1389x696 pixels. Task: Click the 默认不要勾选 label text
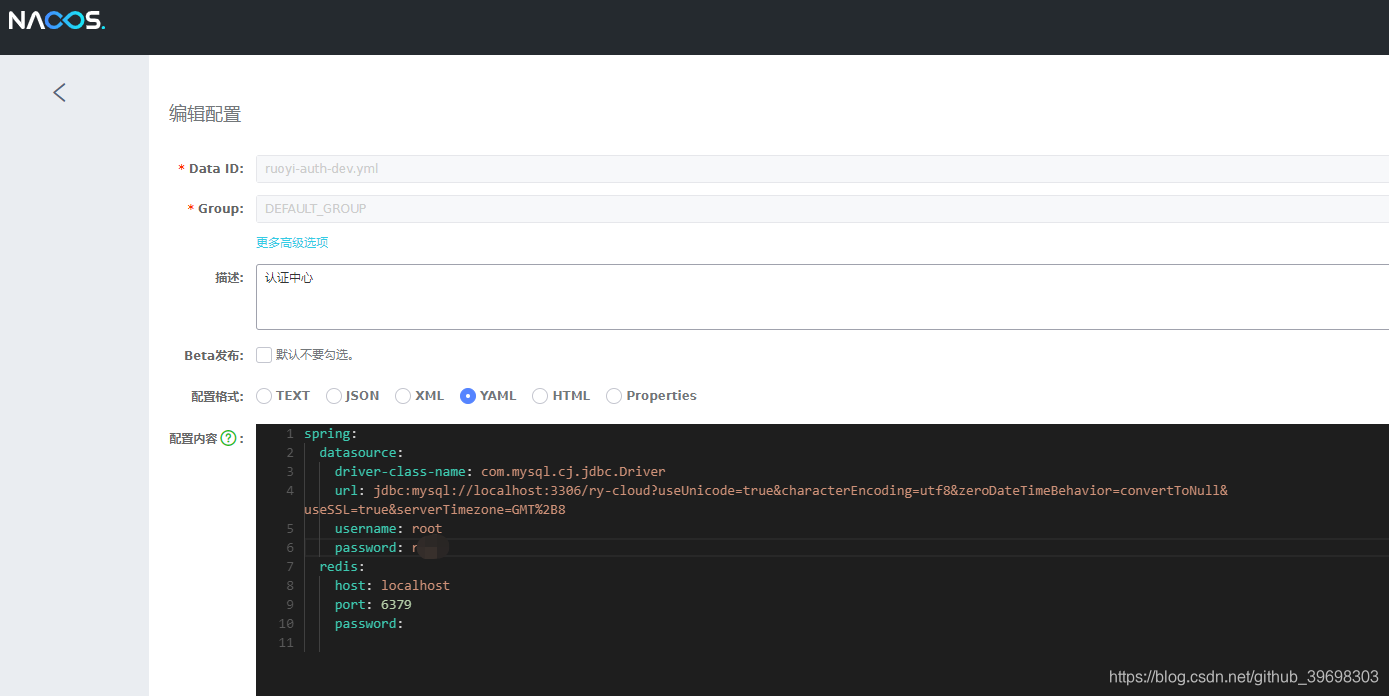click(315, 355)
